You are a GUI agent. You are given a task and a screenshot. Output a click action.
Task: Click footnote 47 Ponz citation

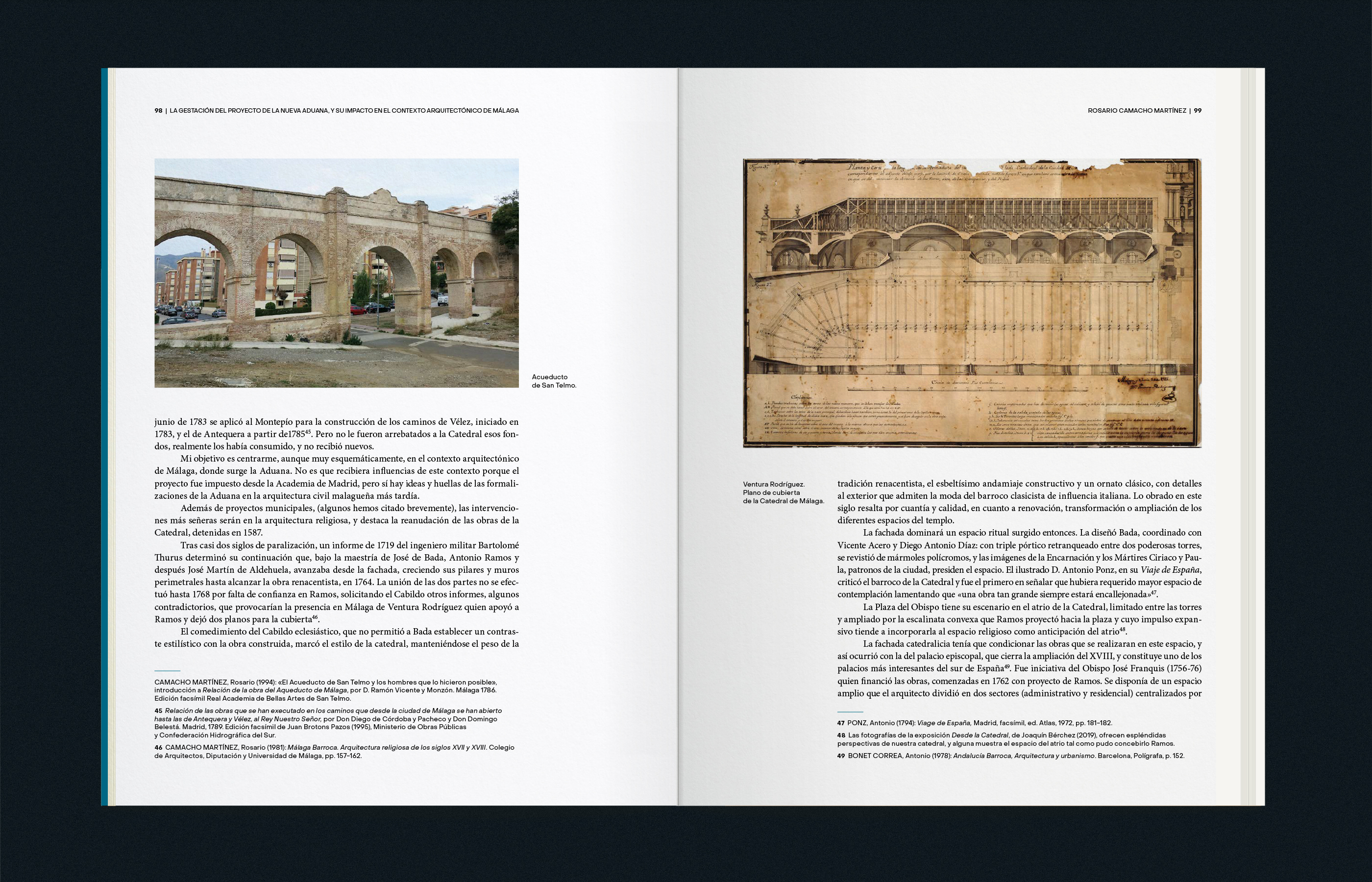(x=974, y=723)
